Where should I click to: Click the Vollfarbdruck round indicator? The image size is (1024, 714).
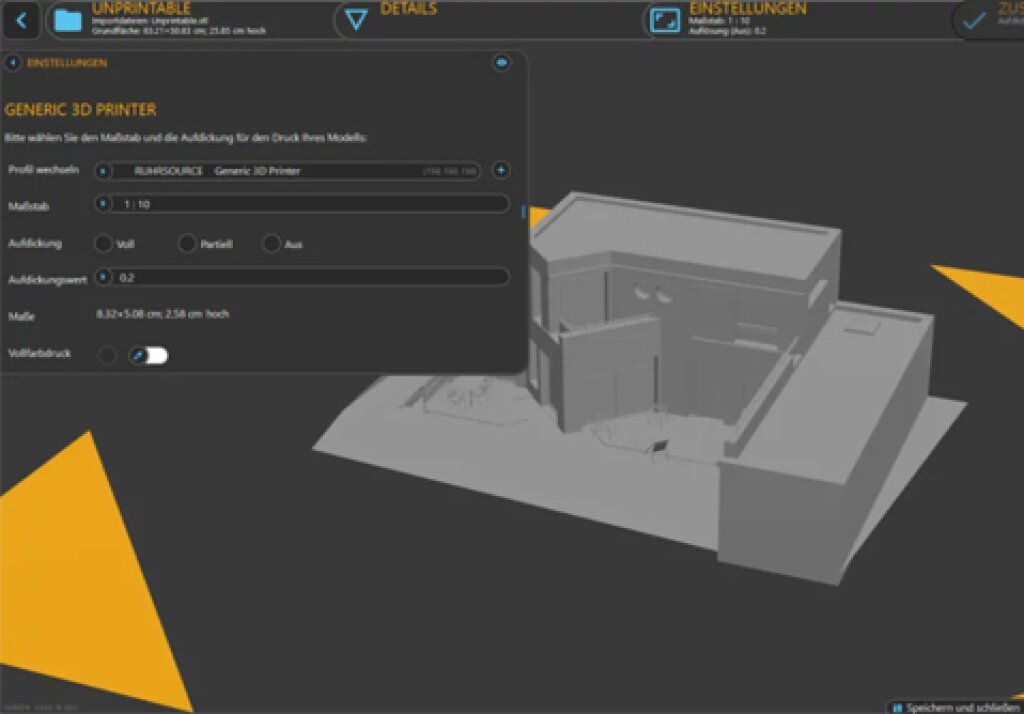(x=107, y=355)
